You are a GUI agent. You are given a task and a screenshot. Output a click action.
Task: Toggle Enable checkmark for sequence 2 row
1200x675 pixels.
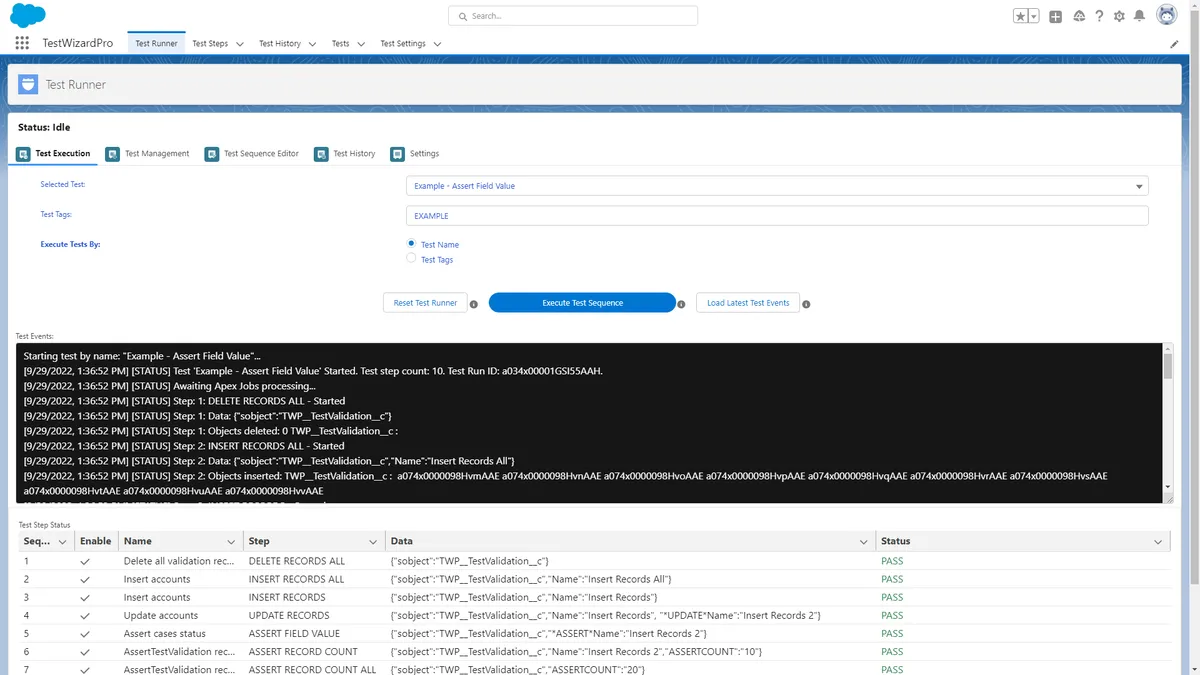point(85,580)
